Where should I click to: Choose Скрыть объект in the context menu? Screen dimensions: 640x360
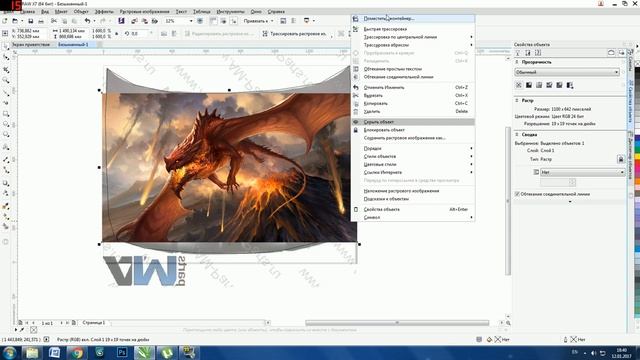point(413,122)
